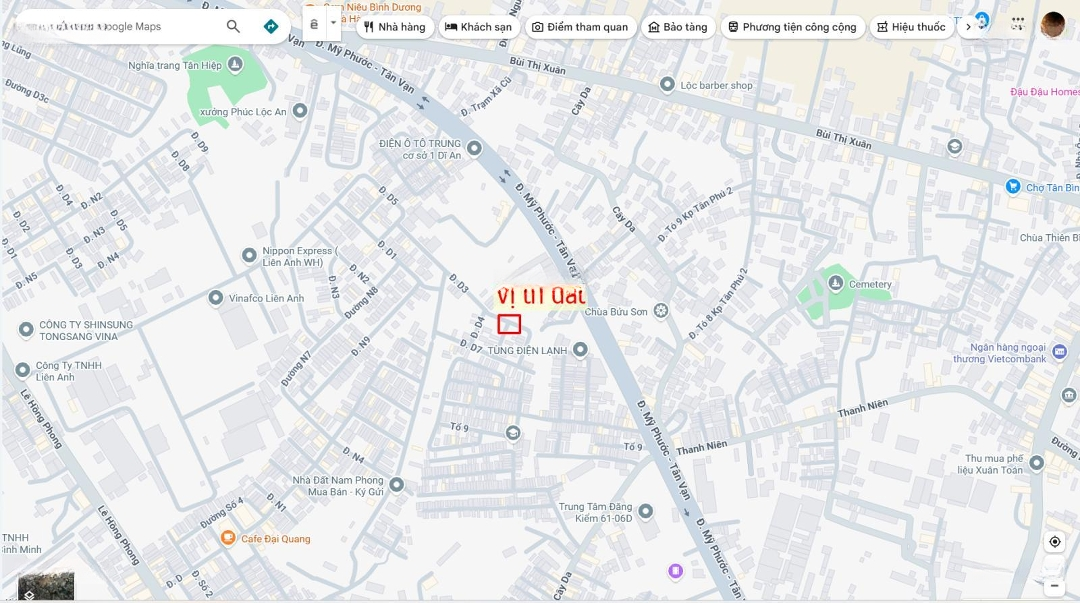Focus the Google Maps search box
The image size is (1080, 603).
pyautogui.click(x=117, y=26)
